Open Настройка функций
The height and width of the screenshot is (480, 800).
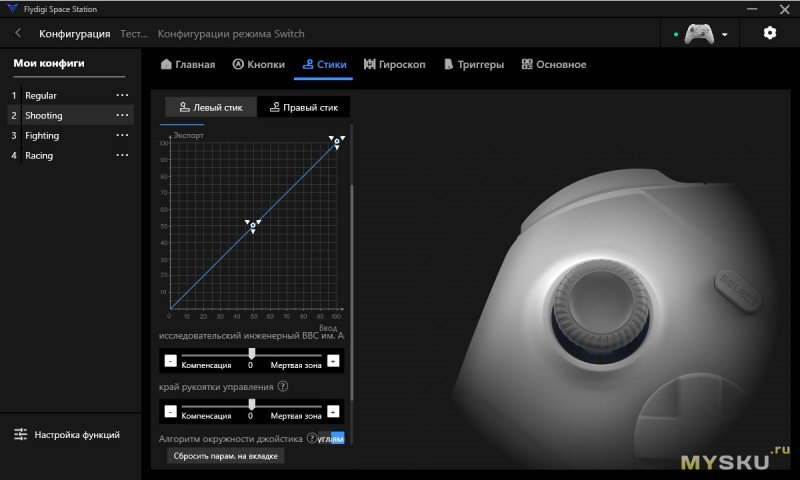(x=67, y=435)
